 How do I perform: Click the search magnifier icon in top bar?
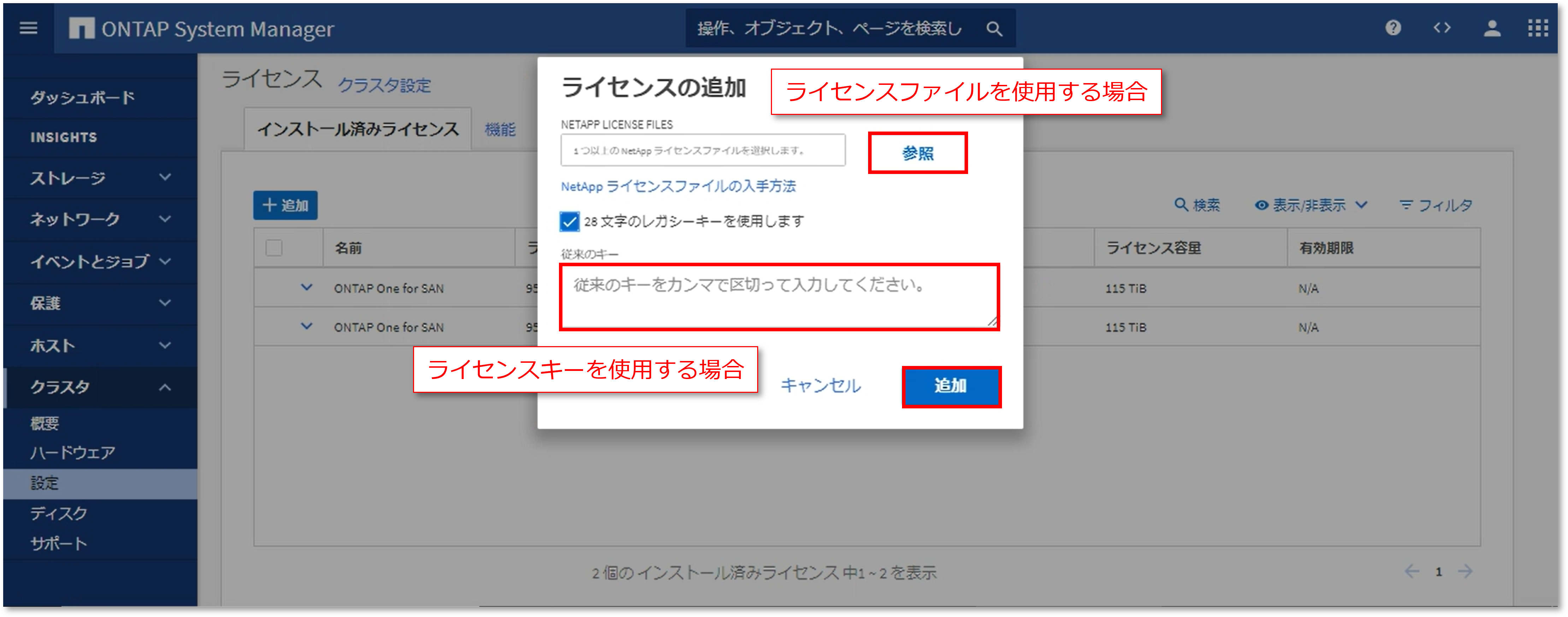pyautogui.click(x=994, y=29)
